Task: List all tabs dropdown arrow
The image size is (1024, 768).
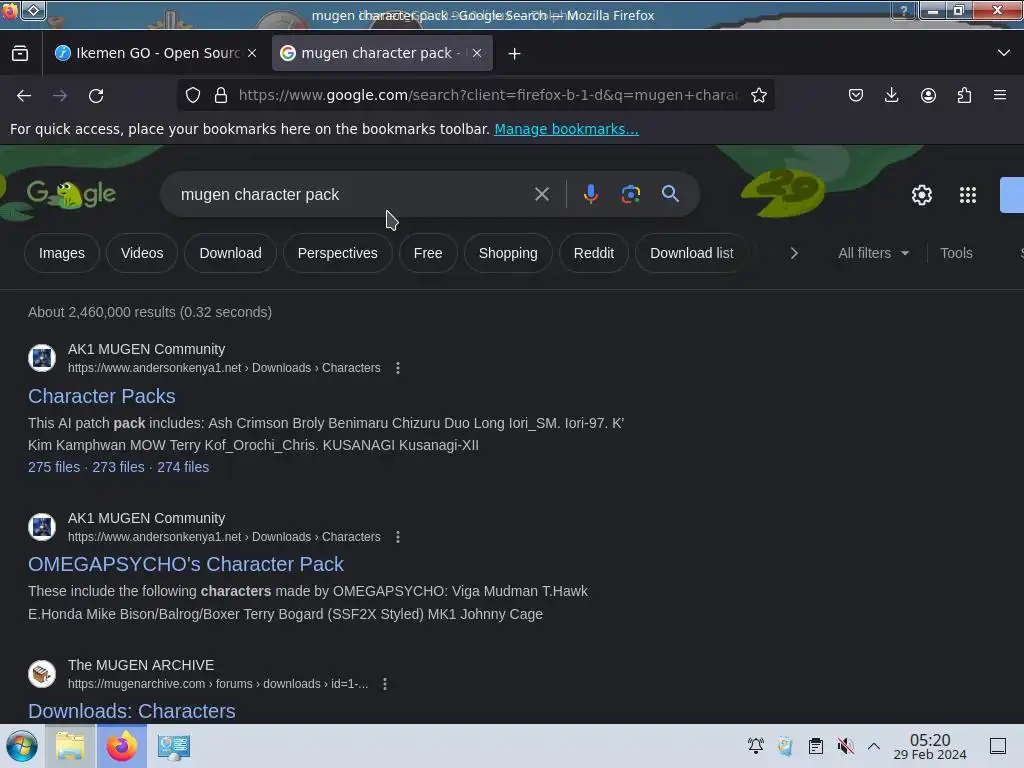Action: pyautogui.click(x=1004, y=53)
